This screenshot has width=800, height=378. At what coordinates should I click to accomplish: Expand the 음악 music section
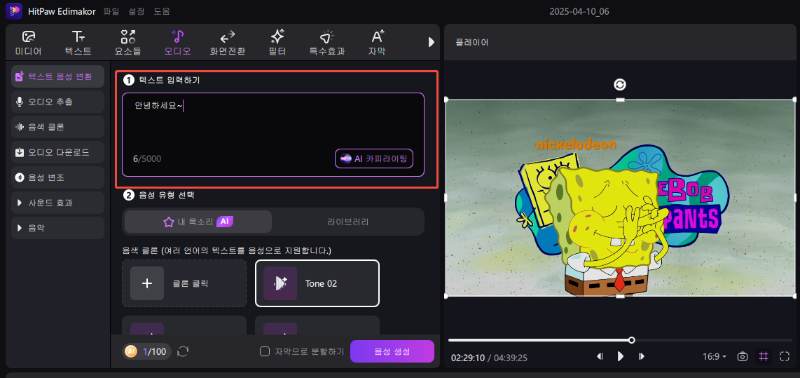coord(57,228)
